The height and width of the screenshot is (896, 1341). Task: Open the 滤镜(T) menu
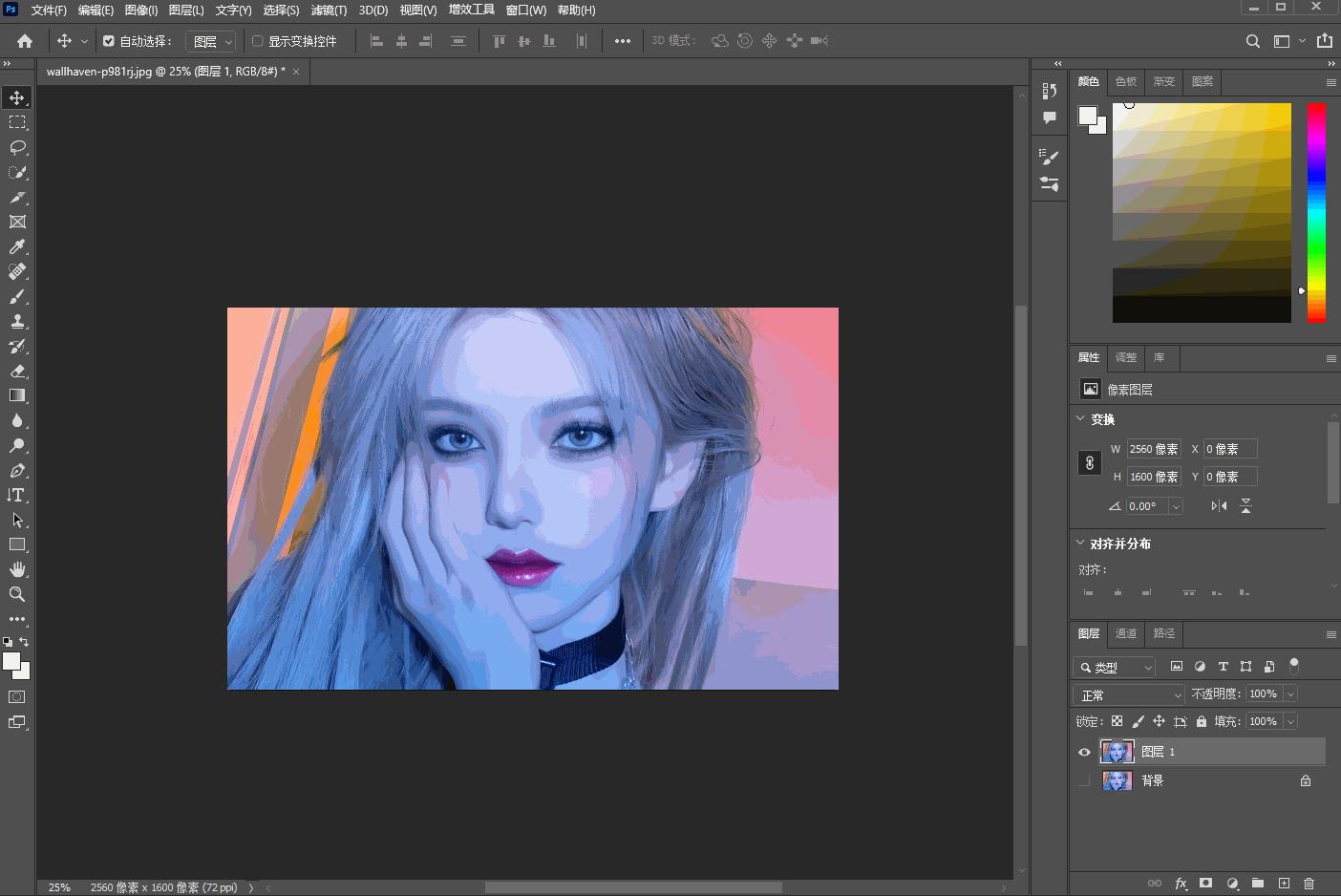[x=329, y=11]
